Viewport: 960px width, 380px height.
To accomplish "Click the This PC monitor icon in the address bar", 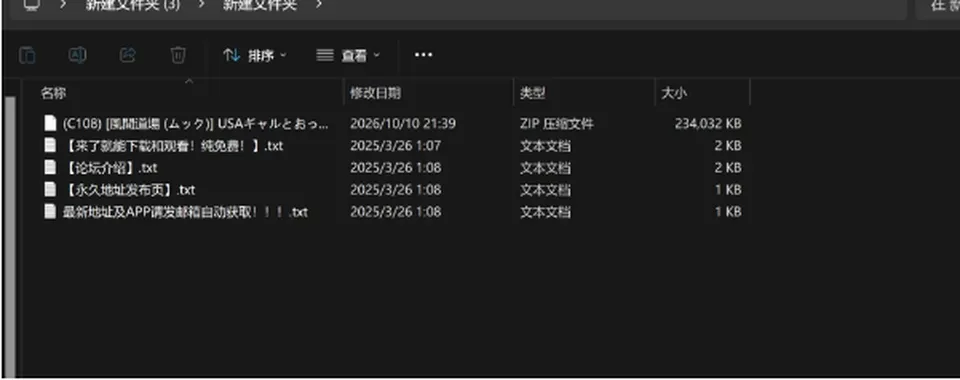I will (x=31, y=5).
